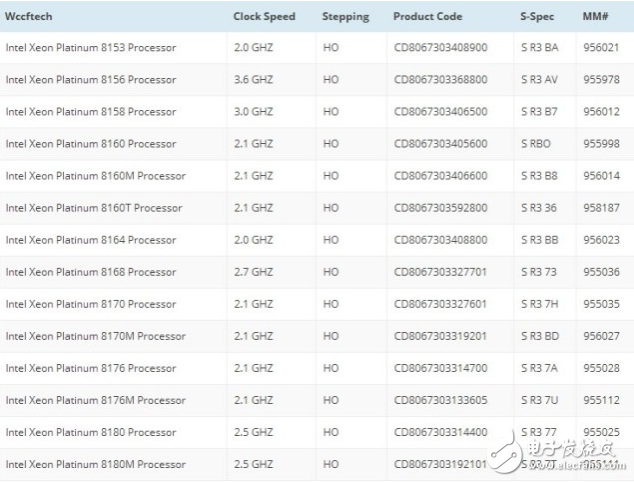Select Intel Xeon Platinum 8160T Processor cell
Image resolution: width=634 pixels, height=482 pixels.
[x=94, y=208]
